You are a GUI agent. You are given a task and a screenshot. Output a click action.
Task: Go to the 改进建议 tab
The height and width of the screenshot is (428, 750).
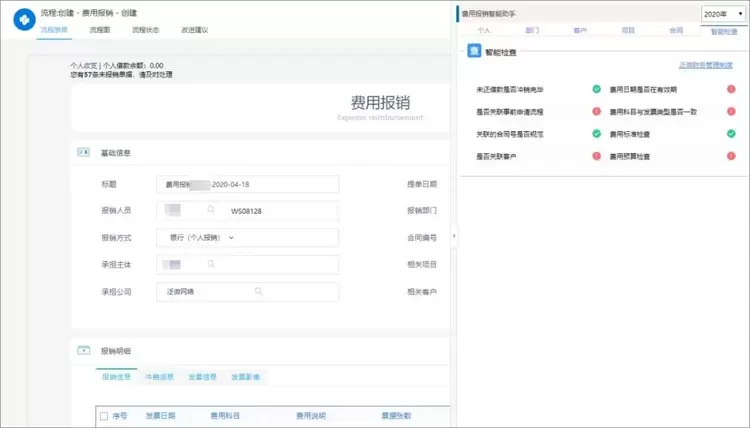pyautogui.click(x=194, y=31)
